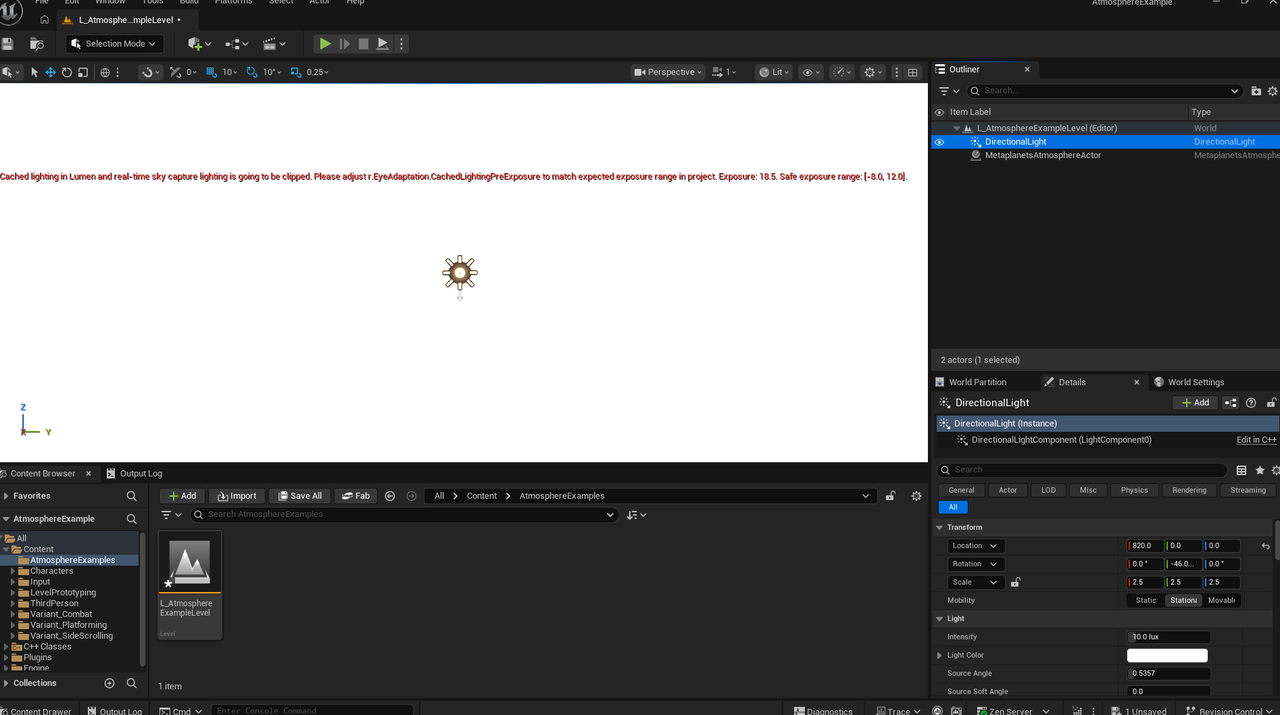
Task: Open Revision Control menu in status bar
Action: pos(1229,710)
